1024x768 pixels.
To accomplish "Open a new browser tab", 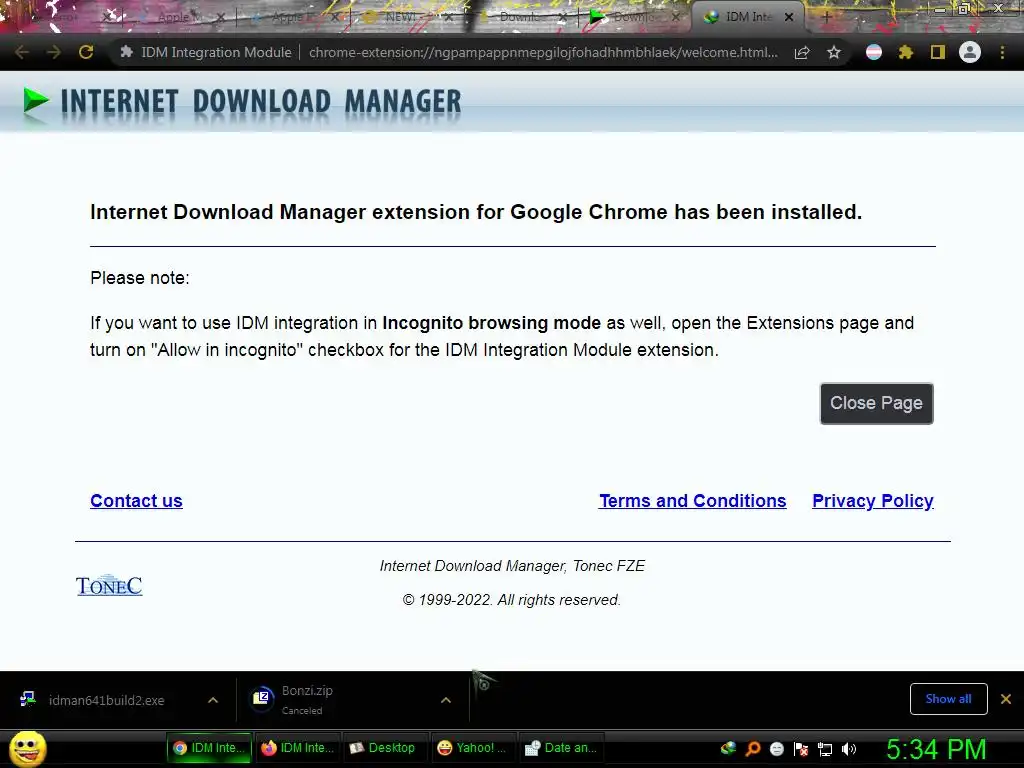I will [826, 17].
